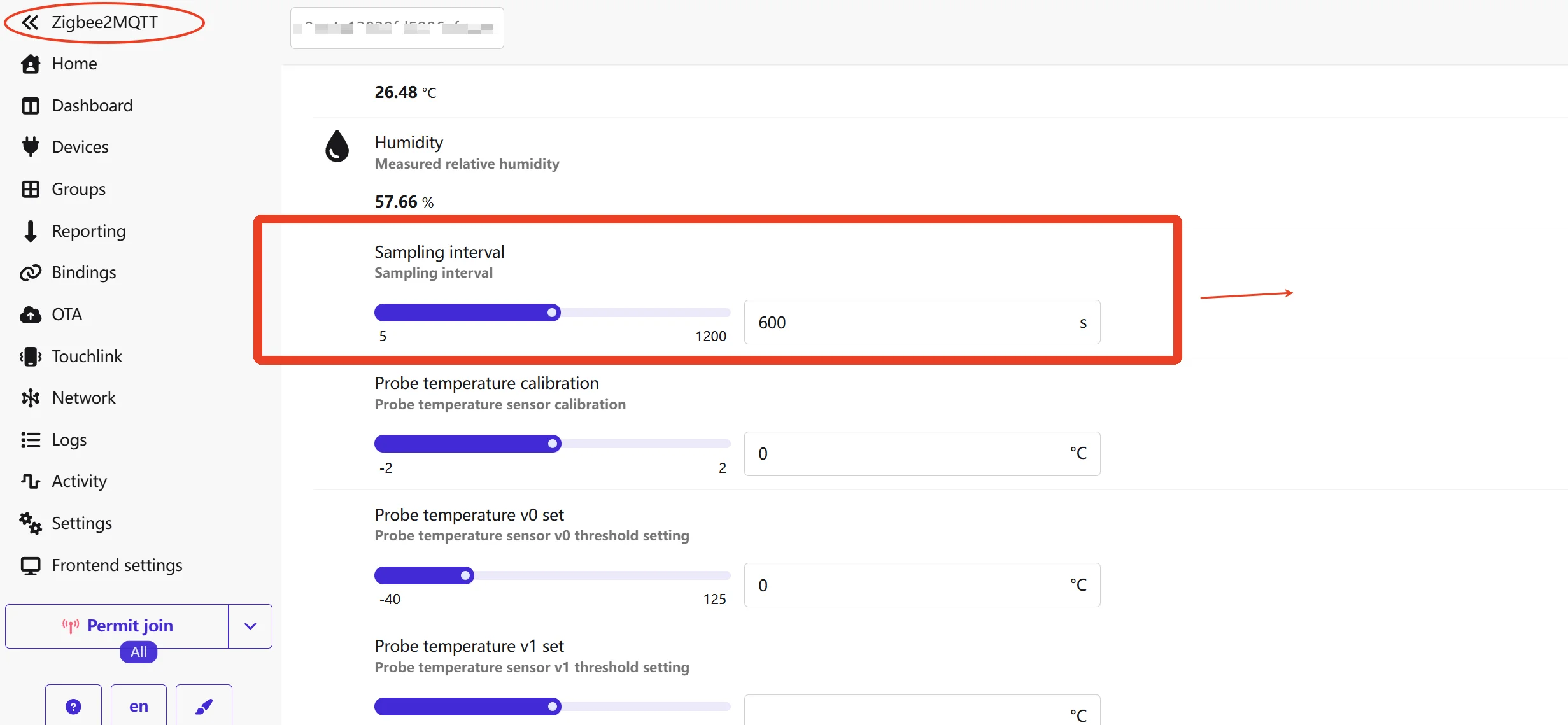Click Sampling interval value field 600
The image size is (1568, 725).
click(922, 322)
